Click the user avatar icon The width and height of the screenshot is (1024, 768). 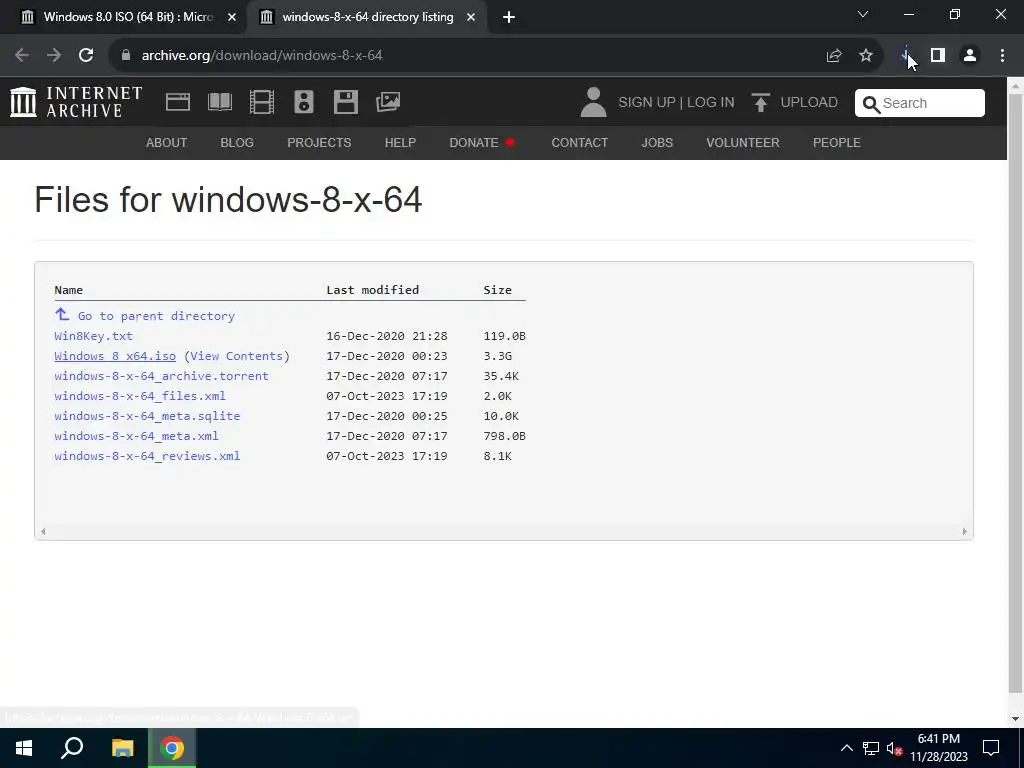coord(593,103)
